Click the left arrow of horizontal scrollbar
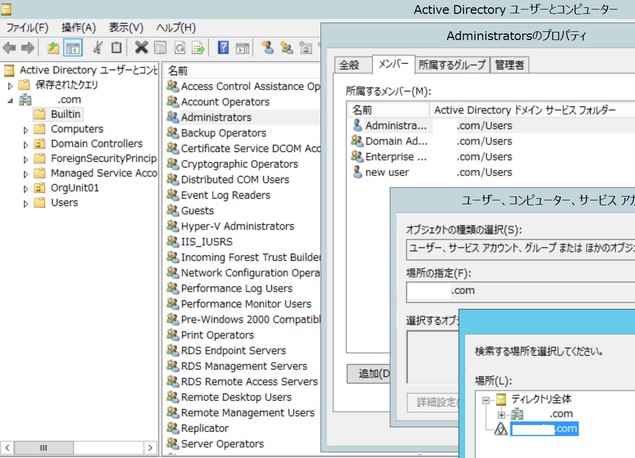 coord(7,447)
